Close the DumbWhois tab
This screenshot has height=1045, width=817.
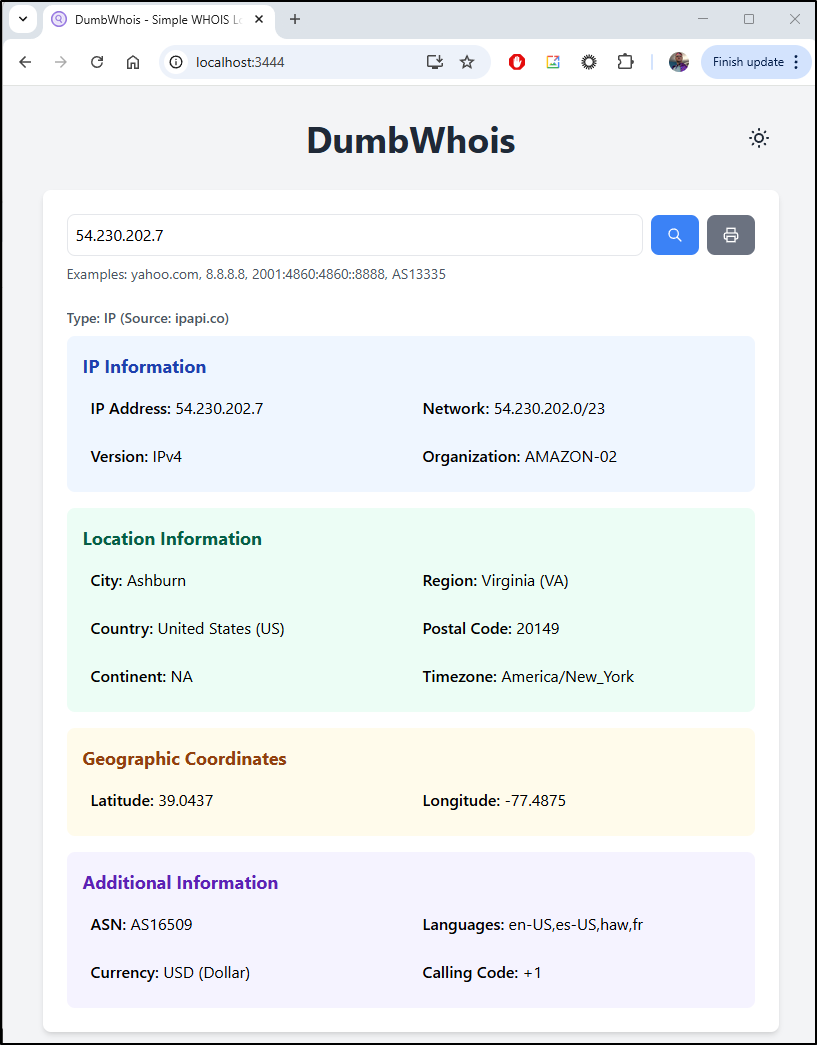pyautogui.click(x=258, y=19)
